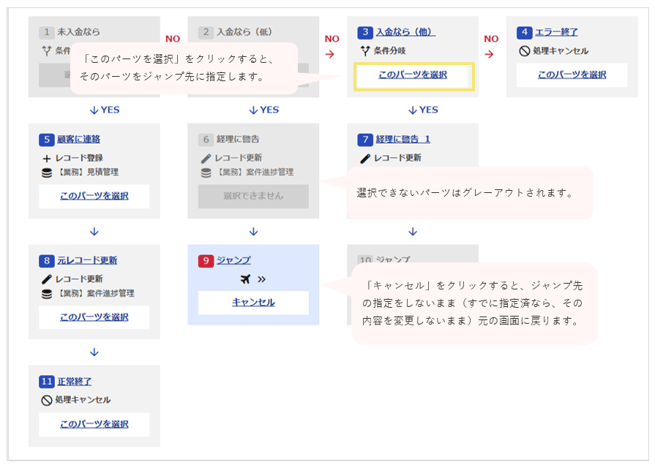
Task: Choose このパーツを選択 in the 顧客に連絡 part
Action: click(x=94, y=196)
